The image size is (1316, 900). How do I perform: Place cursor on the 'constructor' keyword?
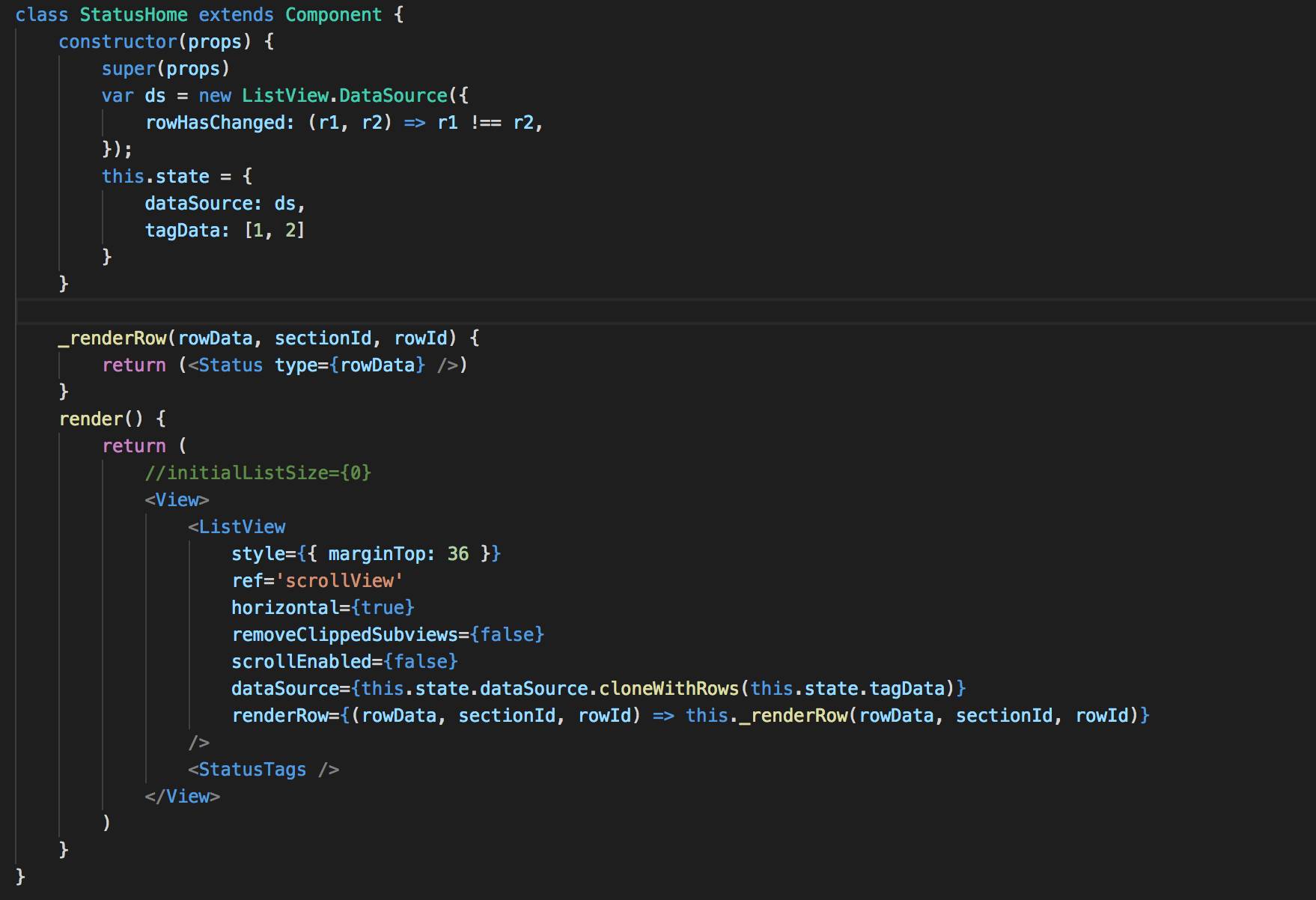pos(118,42)
